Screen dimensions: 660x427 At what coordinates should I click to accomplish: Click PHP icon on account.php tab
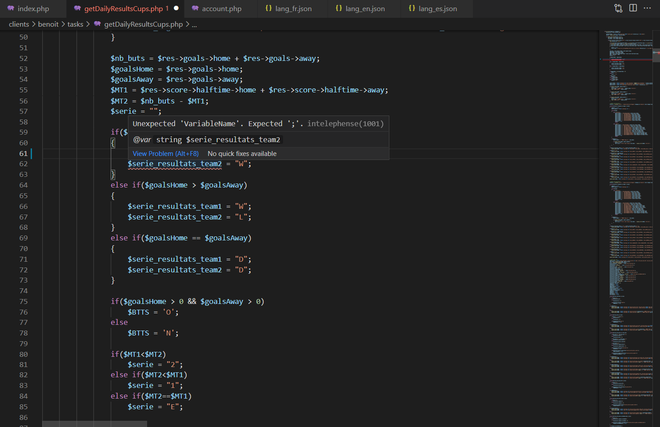coord(196,8)
